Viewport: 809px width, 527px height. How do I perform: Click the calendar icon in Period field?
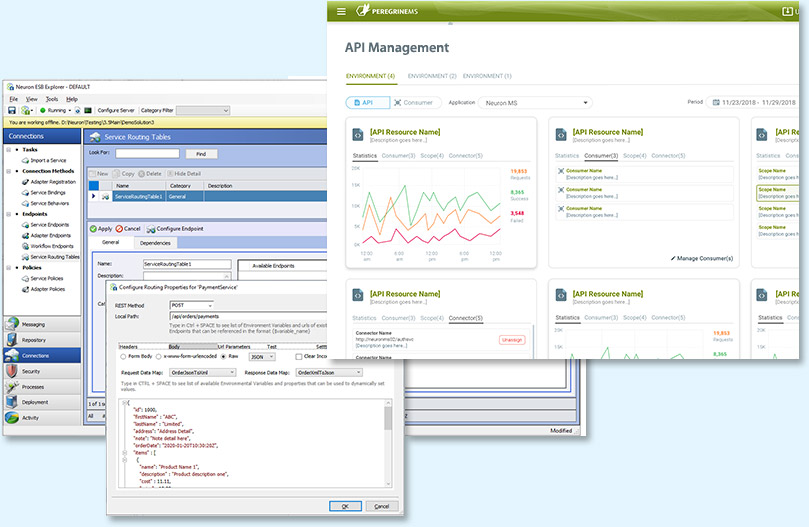(x=716, y=103)
